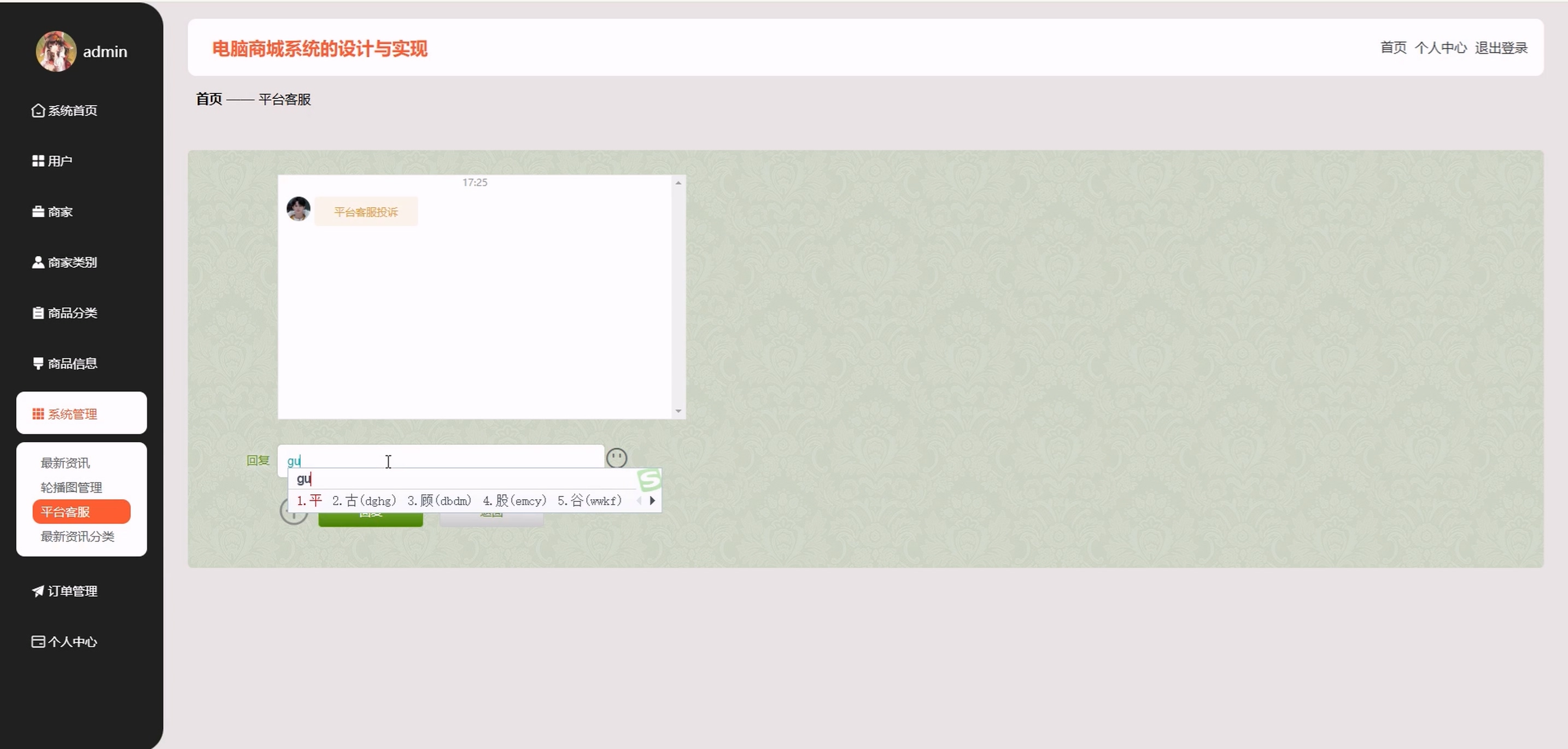Click 退出登录 in the top header
The width and height of the screenshot is (1568, 749).
(1501, 48)
